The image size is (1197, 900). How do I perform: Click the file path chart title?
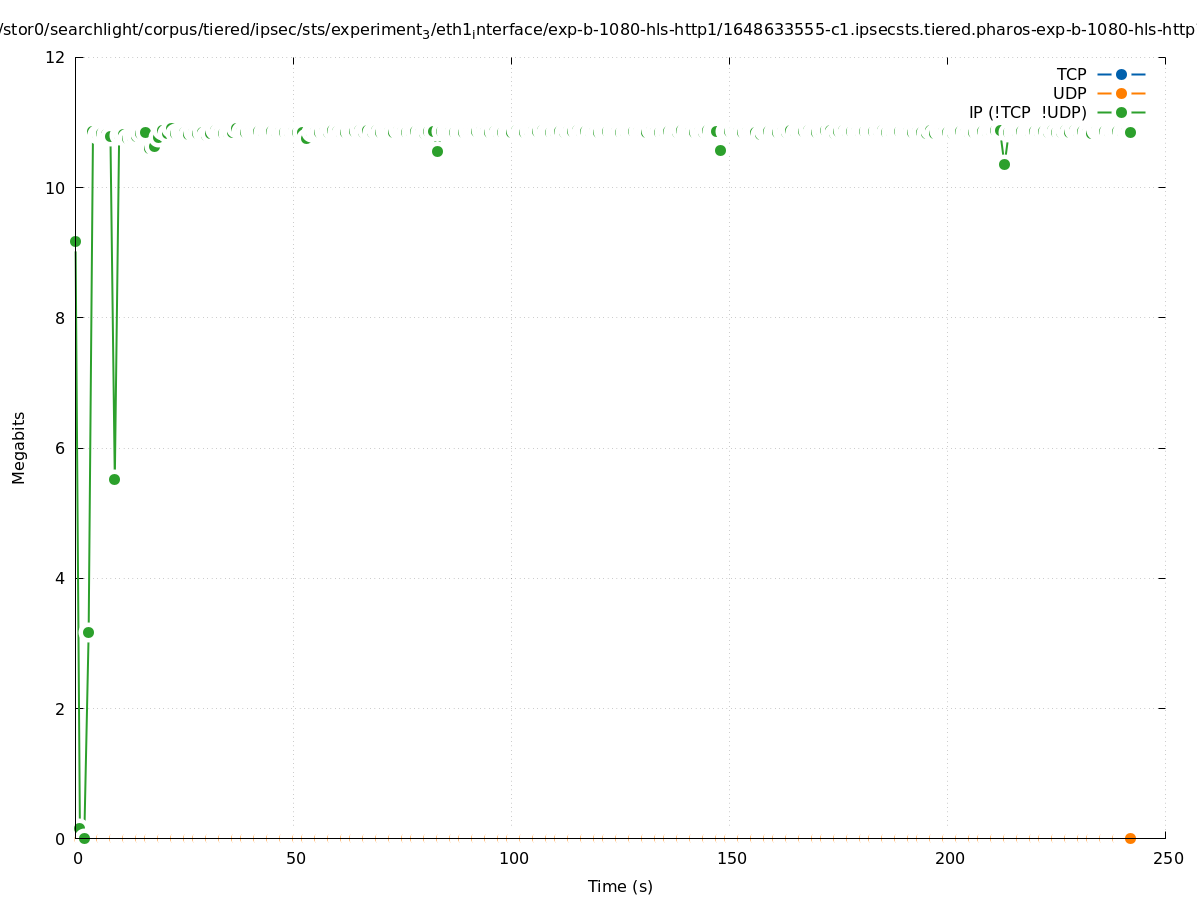tap(598, 30)
